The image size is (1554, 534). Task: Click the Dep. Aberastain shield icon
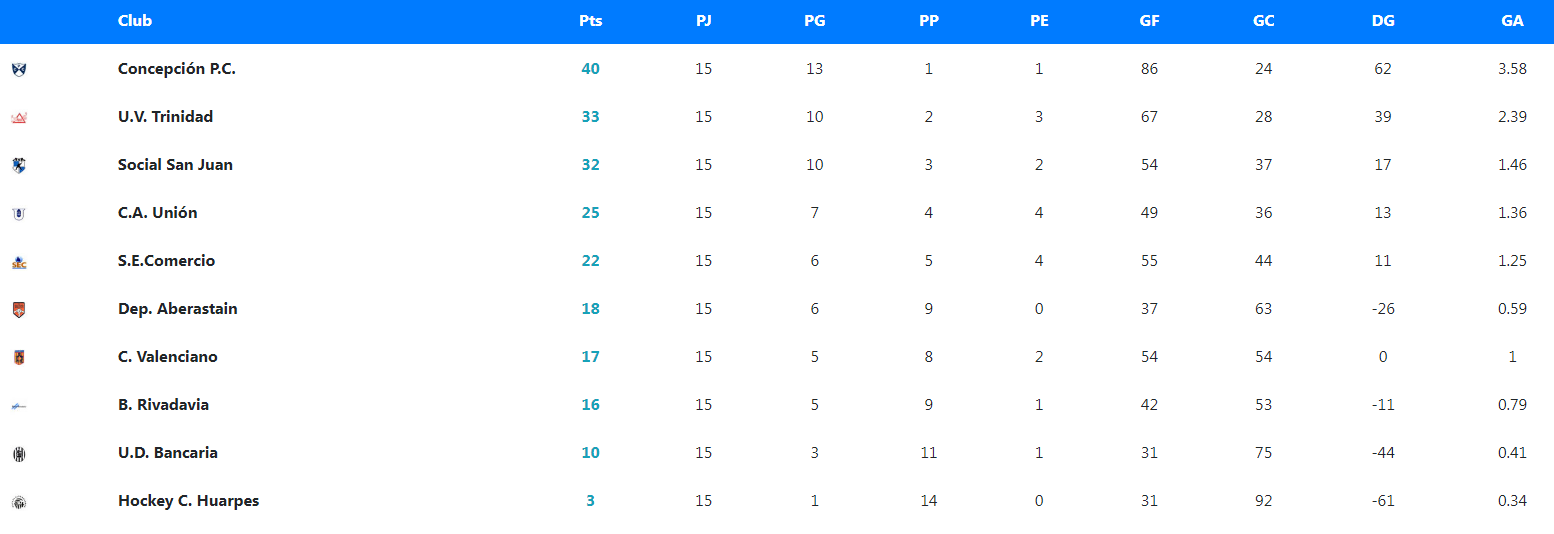point(19,310)
